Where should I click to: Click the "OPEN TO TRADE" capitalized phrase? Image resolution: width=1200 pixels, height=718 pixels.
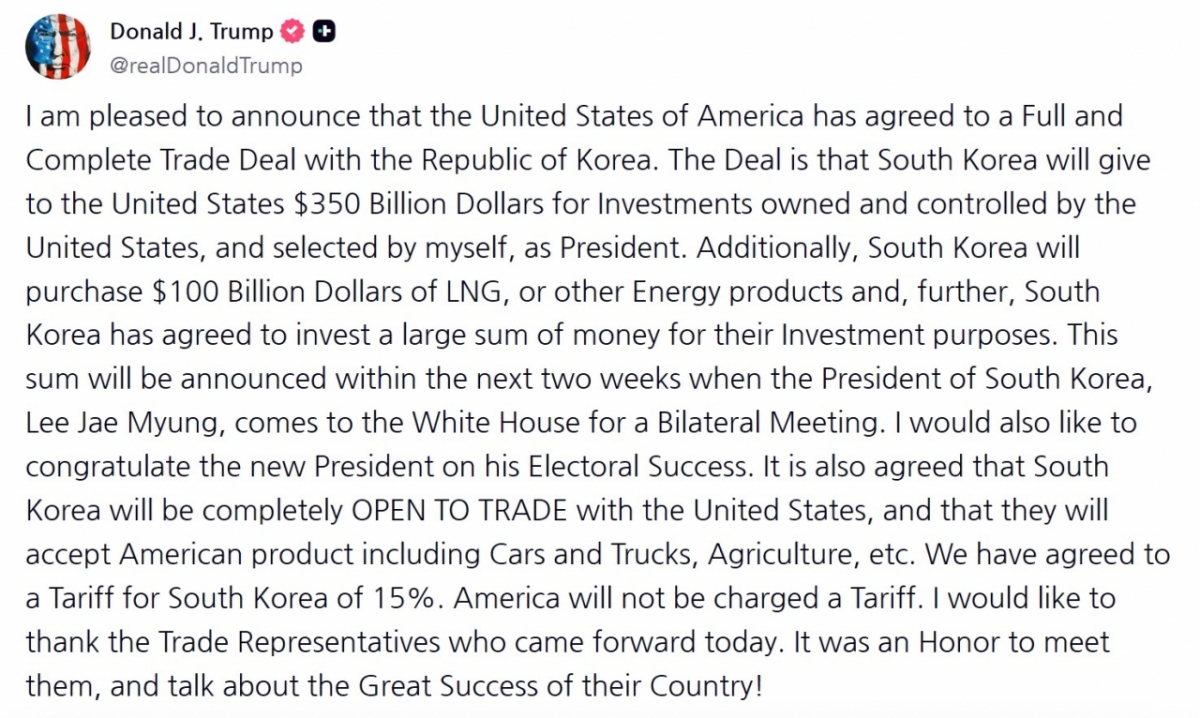[458, 509]
